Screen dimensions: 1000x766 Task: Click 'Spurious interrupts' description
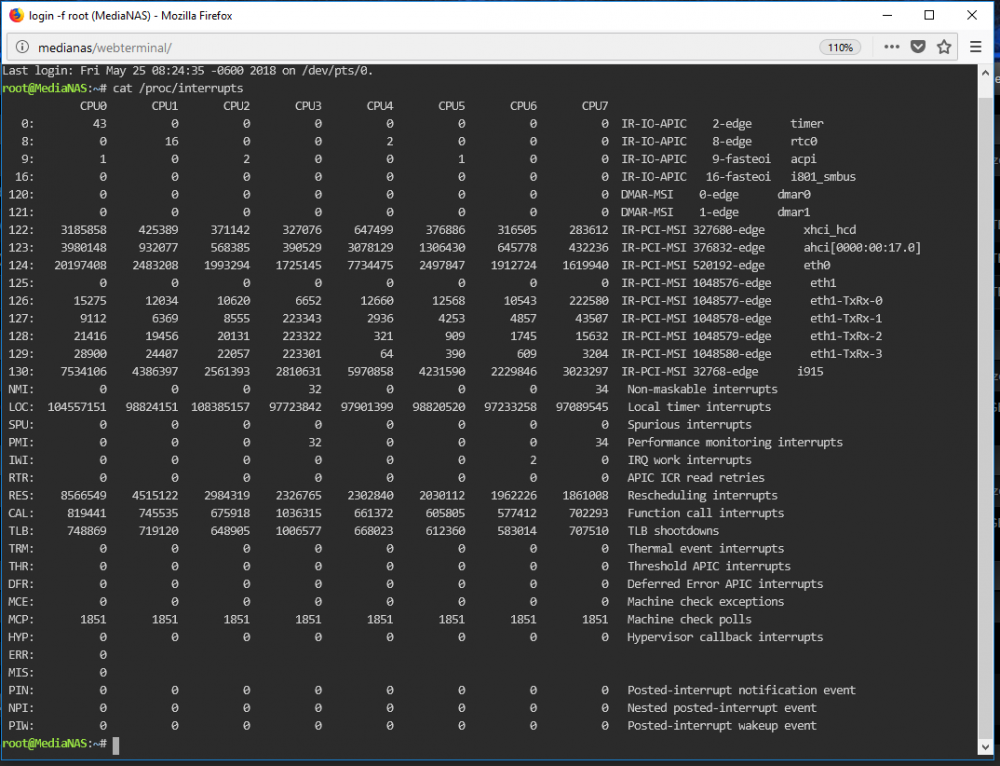689,425
